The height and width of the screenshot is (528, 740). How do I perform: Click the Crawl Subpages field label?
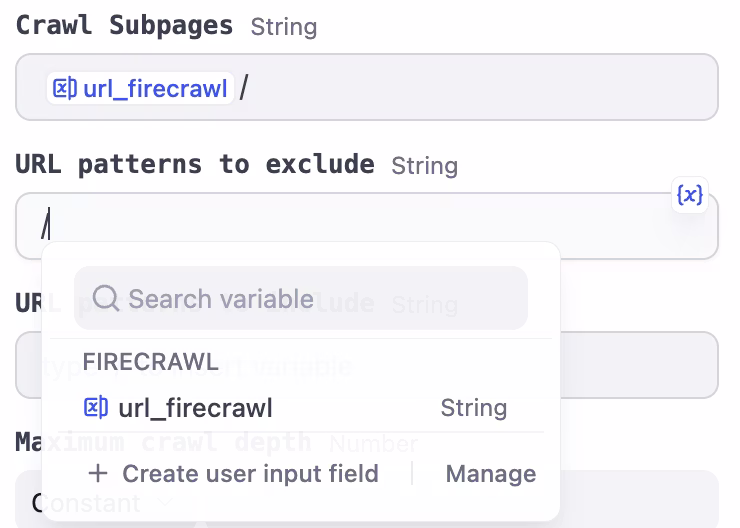click(124, 26)
